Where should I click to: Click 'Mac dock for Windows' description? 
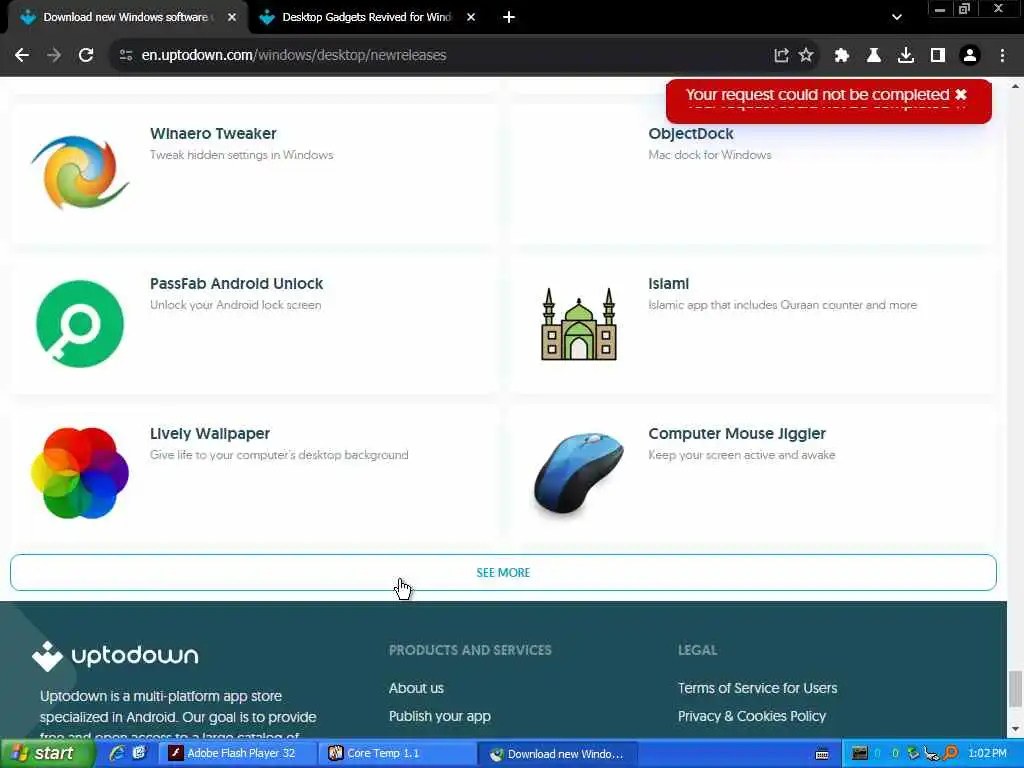pos(710,155)
